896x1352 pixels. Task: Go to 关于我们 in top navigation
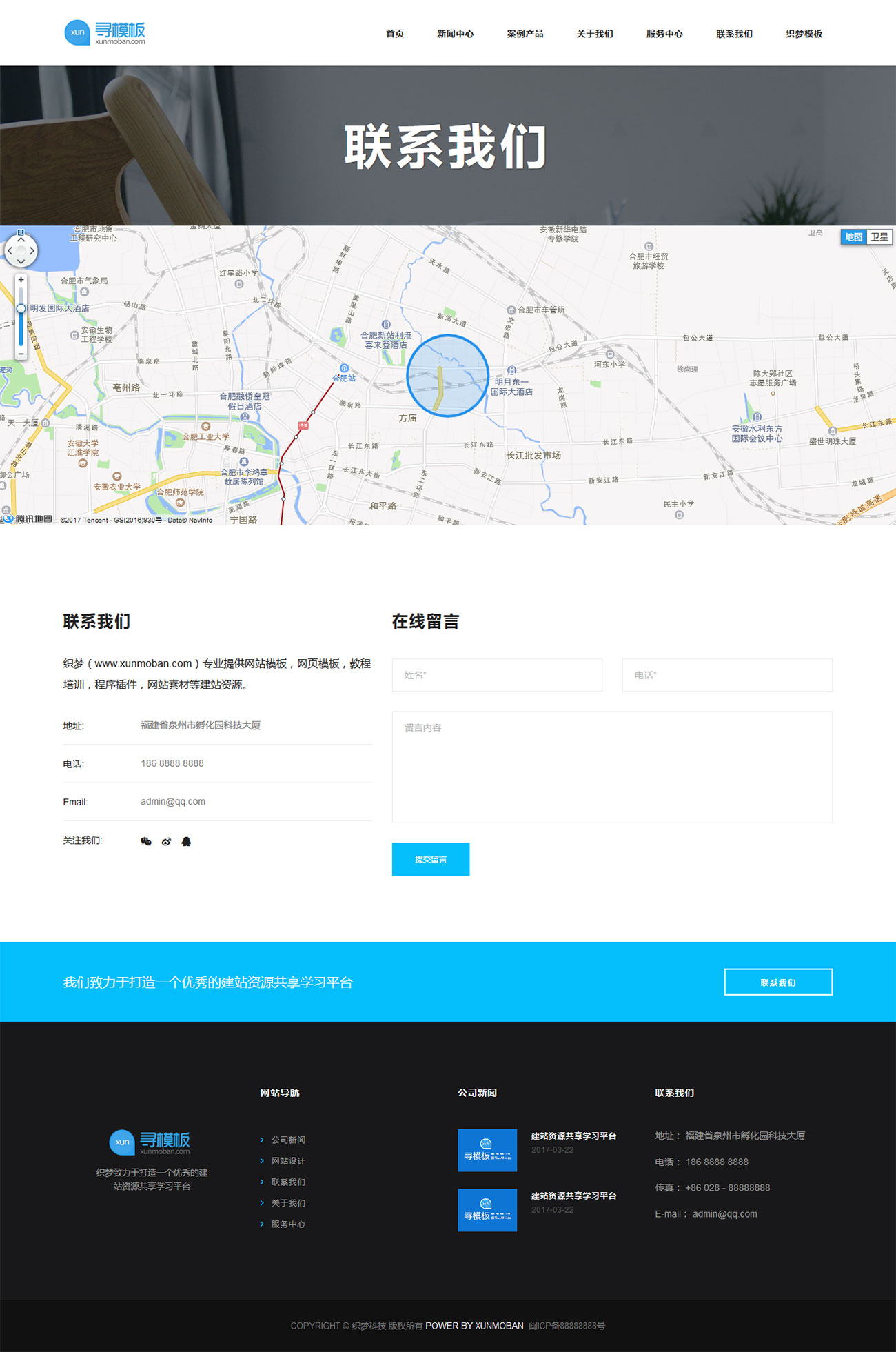[x=594, y=34]
